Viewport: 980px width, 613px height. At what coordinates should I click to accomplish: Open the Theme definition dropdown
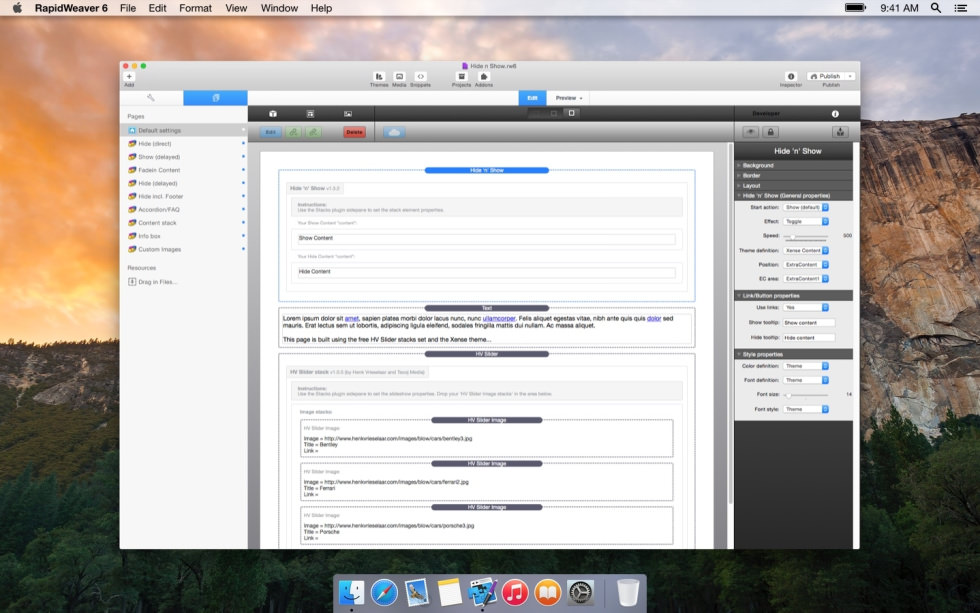pyautogui.click(x=806, y=251)
